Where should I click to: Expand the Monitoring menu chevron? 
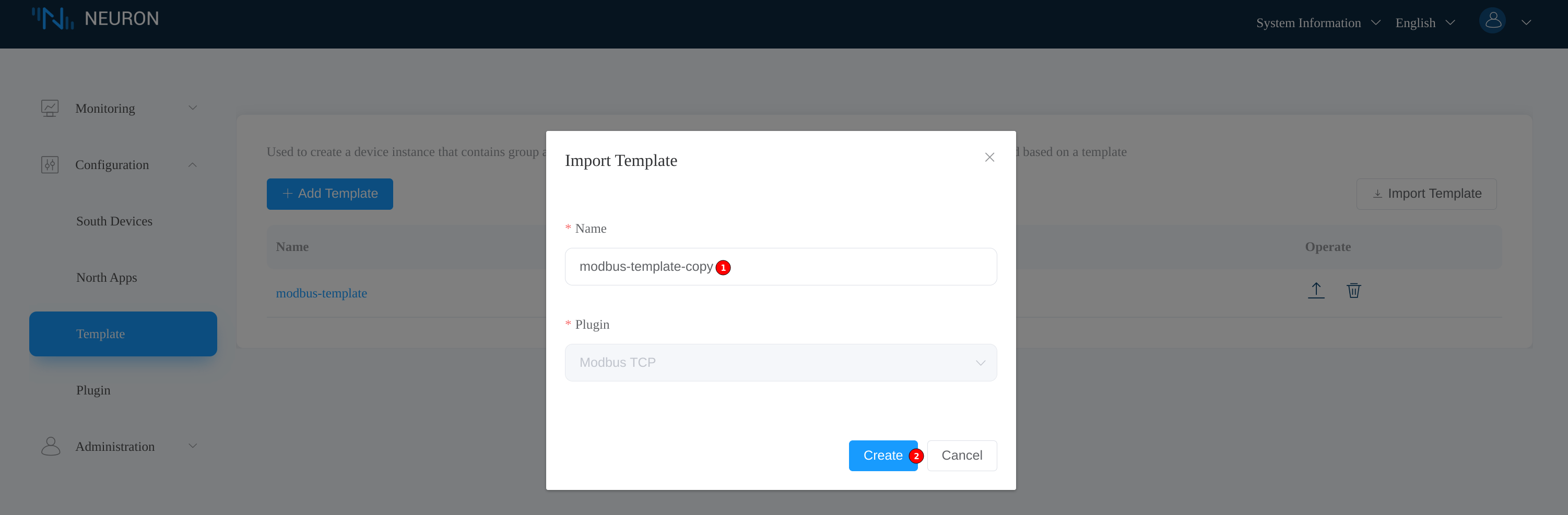(x=192, y=108)
